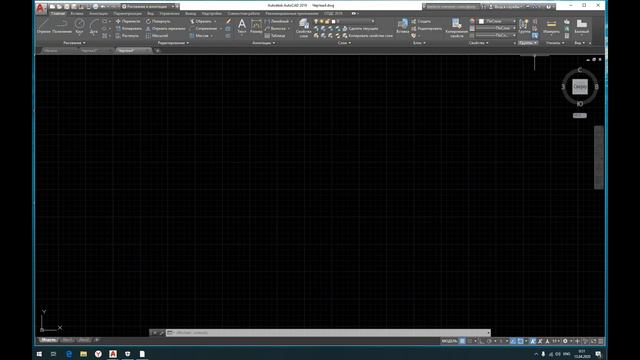
Task: Click the Перенести (Move) tool
Action: click(128, 21)
